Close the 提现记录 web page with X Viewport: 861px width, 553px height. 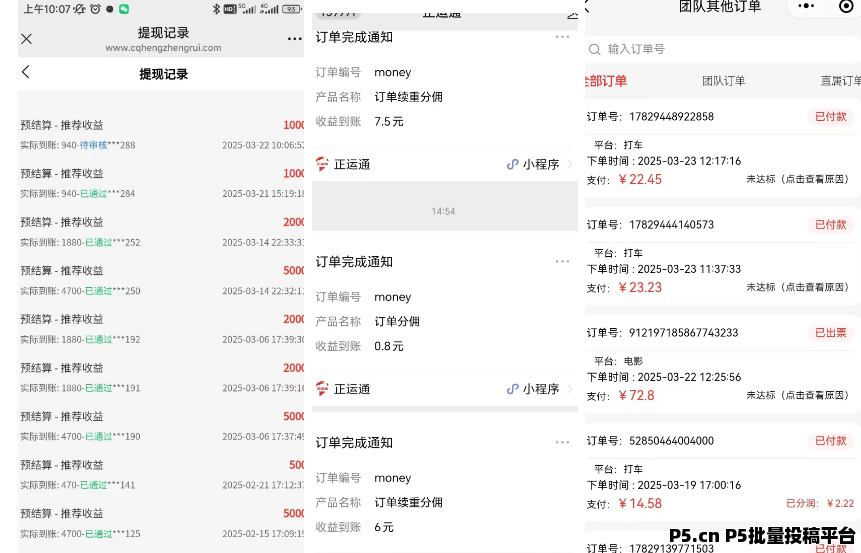[x=26, y=39]
